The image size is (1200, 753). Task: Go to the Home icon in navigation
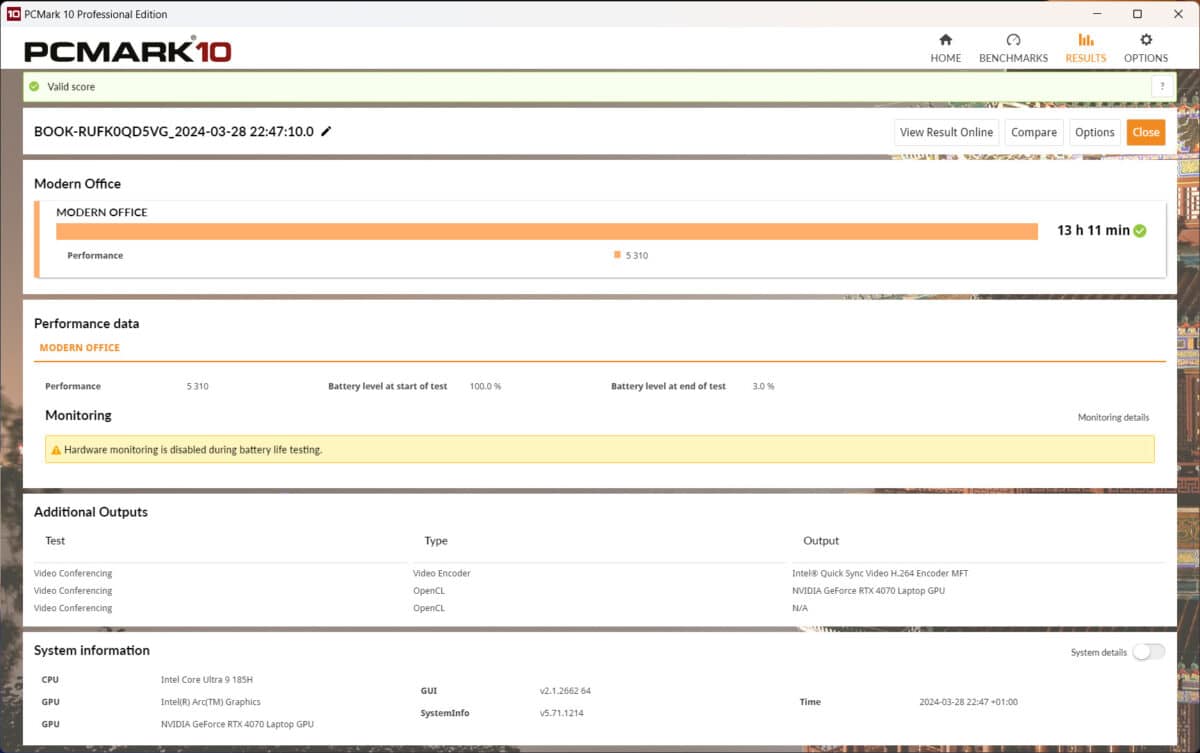[x=945, y=40]
